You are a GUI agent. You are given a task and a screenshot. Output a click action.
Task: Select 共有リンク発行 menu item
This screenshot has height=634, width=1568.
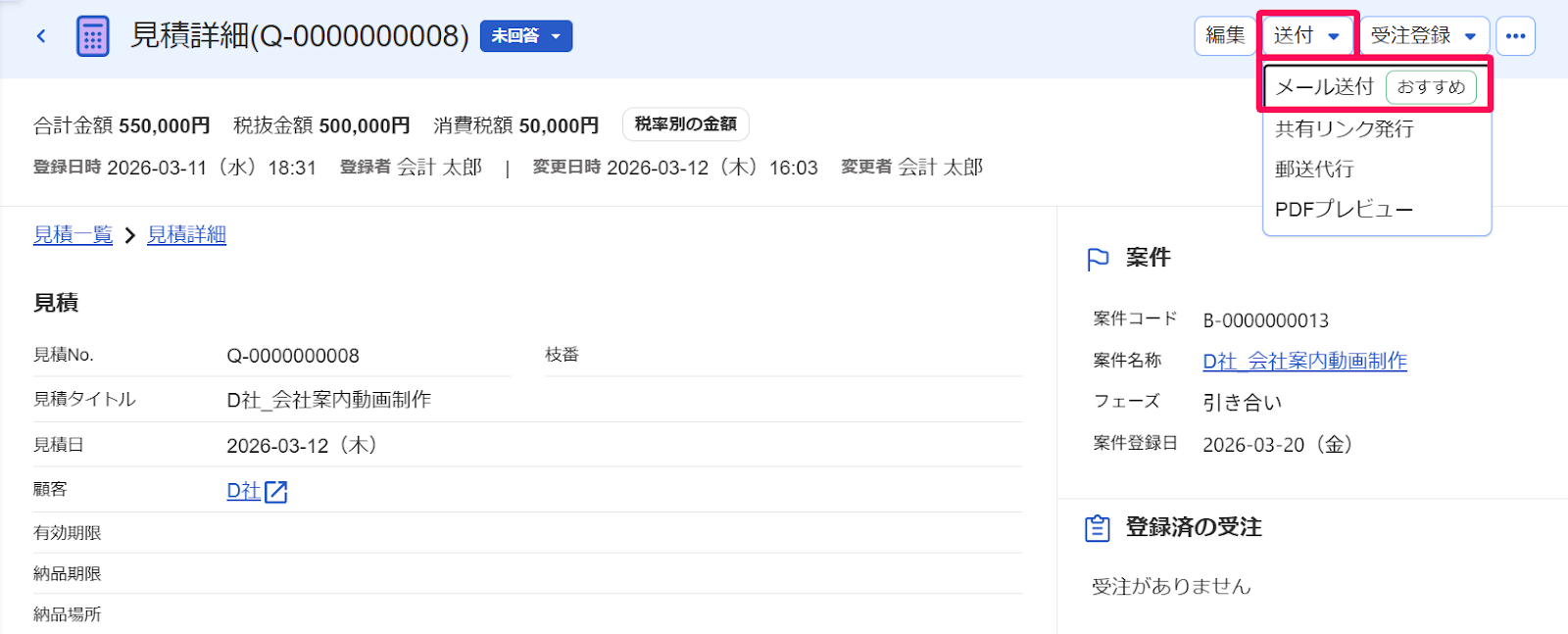pos(1345,128)
